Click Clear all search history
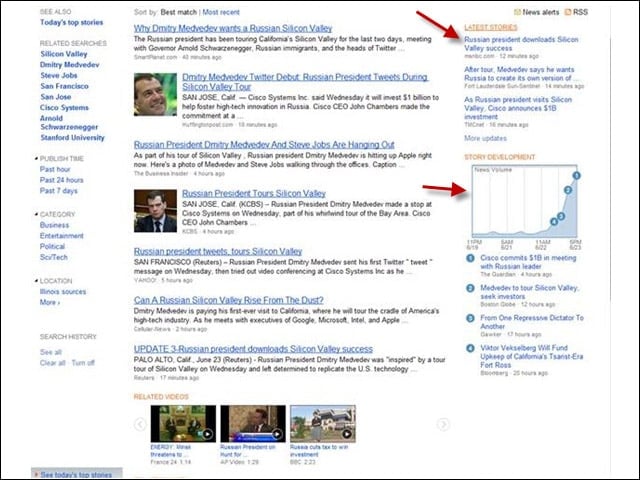Screen dimensions: 640x480 52,363
